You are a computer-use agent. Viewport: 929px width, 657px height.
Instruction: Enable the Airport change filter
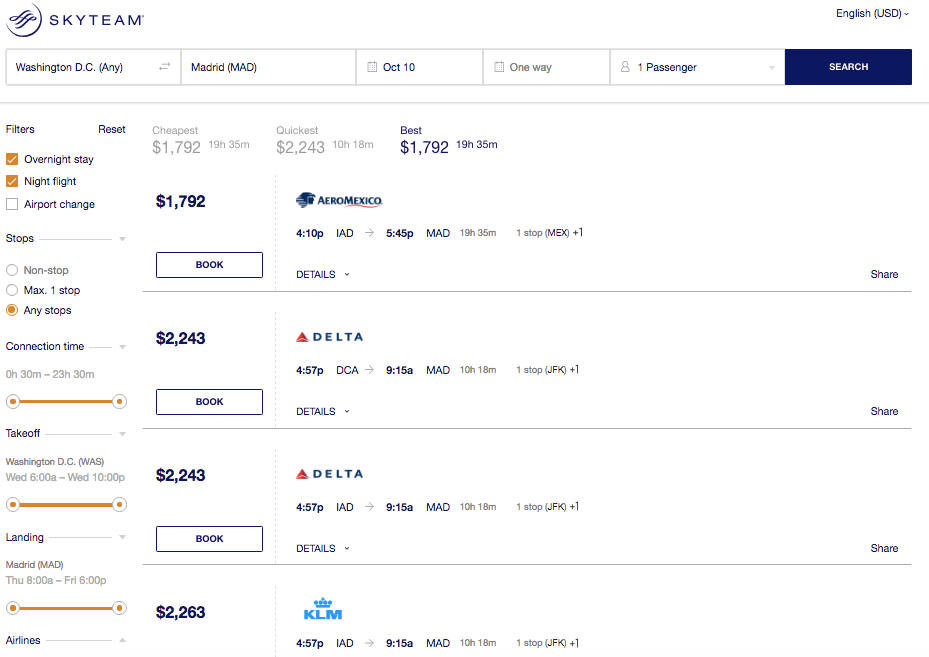tap(11, 204)
